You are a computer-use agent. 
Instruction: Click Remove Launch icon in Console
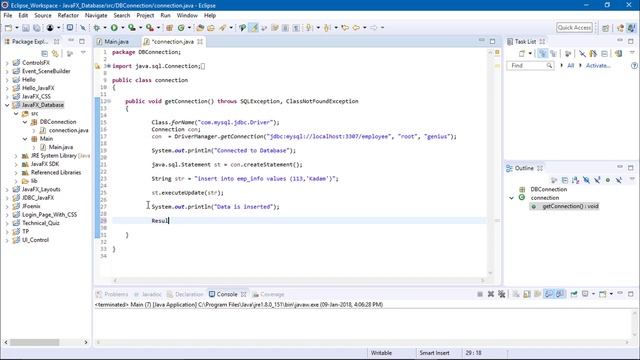click(x=491, y=294)
